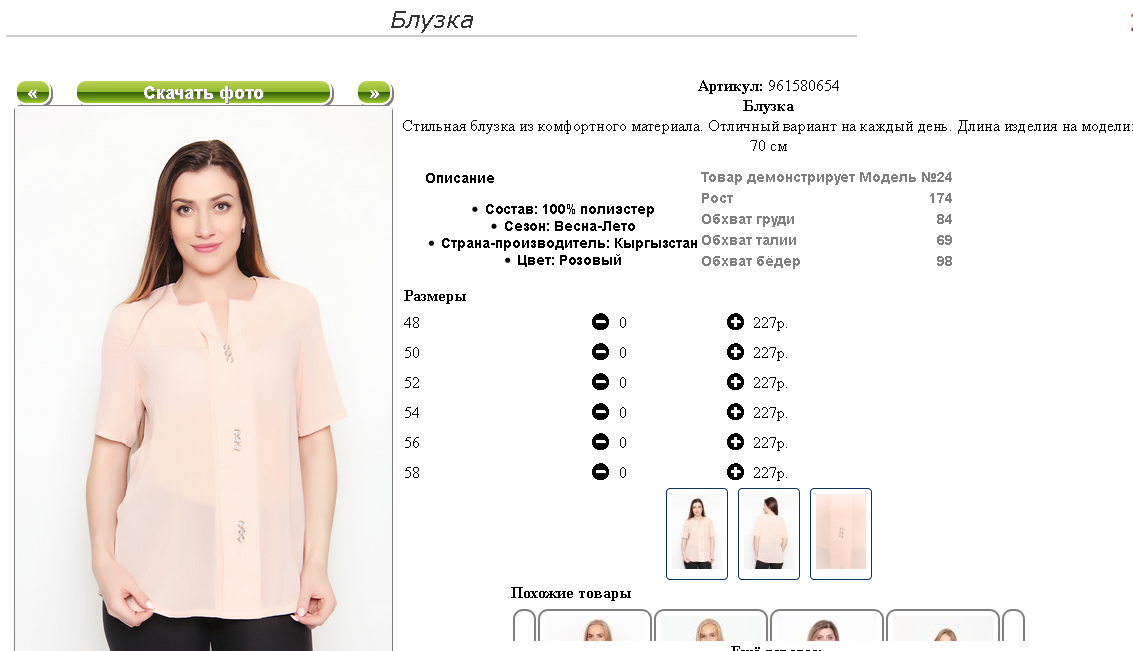
Task: Go to previous photo with « button
Action: [x=34, y=93]
